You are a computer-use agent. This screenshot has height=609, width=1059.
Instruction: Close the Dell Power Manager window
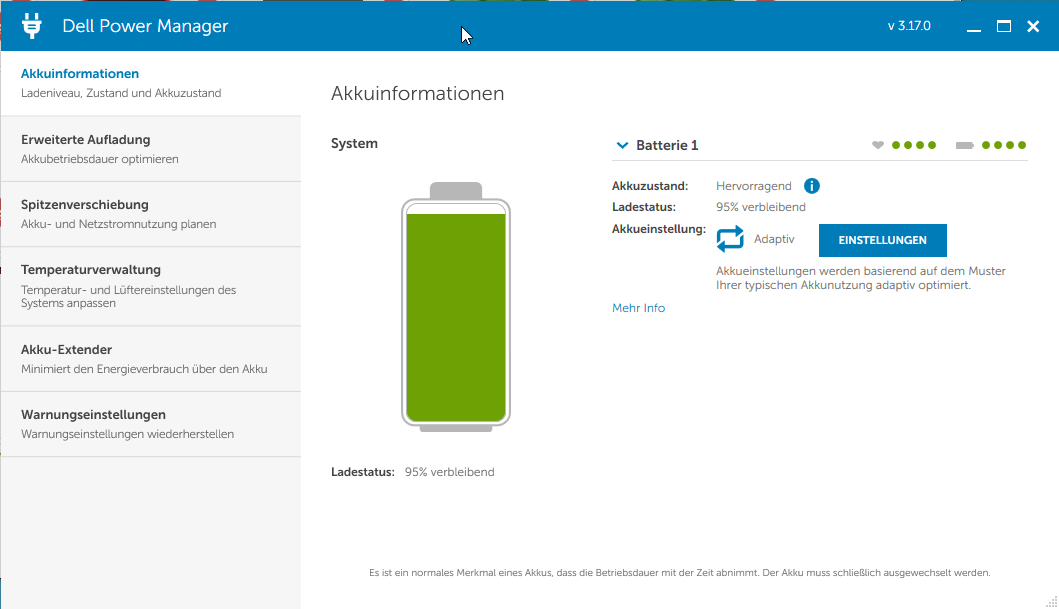click(x=1034, y=26)
